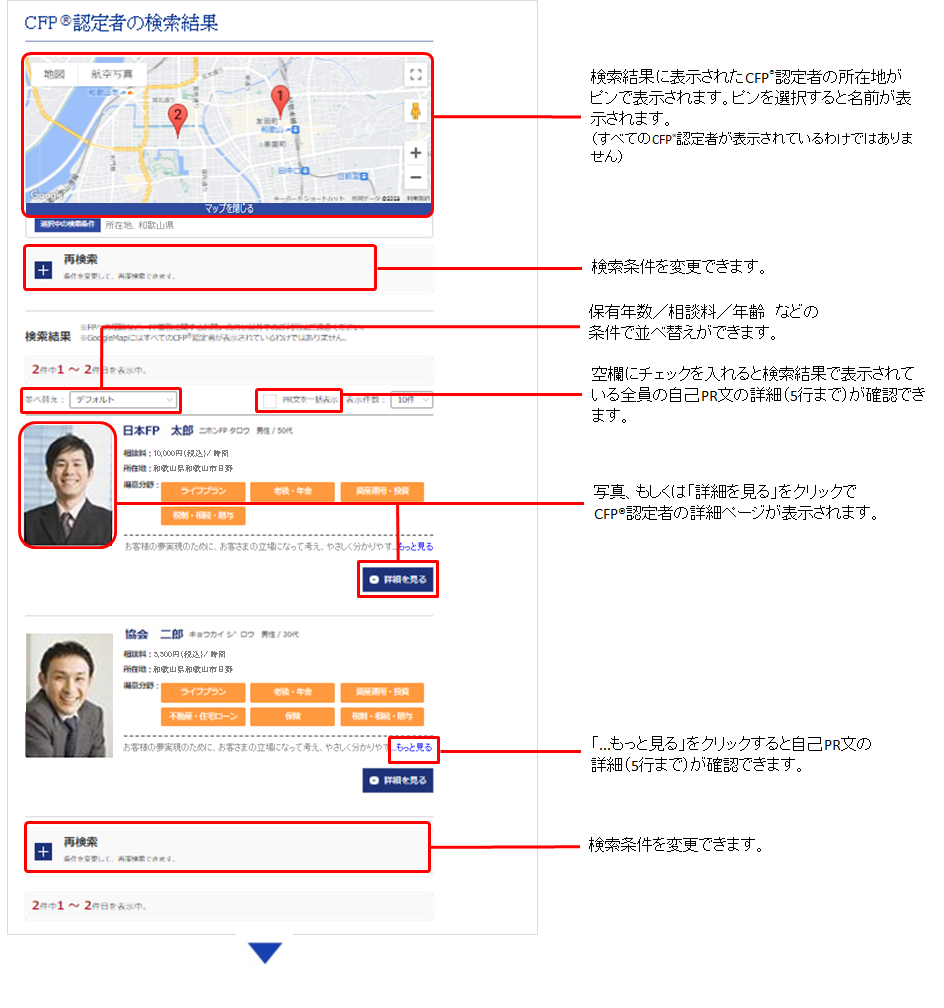This screenshot has width=944, height=1008.
Task: Click マップを閉じる bar under the map
Action: click(x=229, y=209)
